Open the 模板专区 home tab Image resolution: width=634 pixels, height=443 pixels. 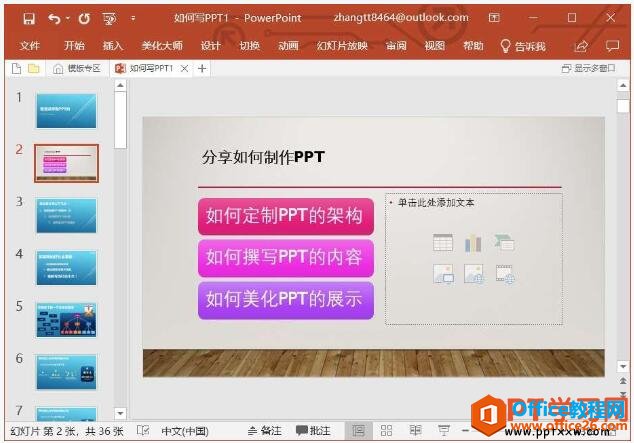point(77,69)
